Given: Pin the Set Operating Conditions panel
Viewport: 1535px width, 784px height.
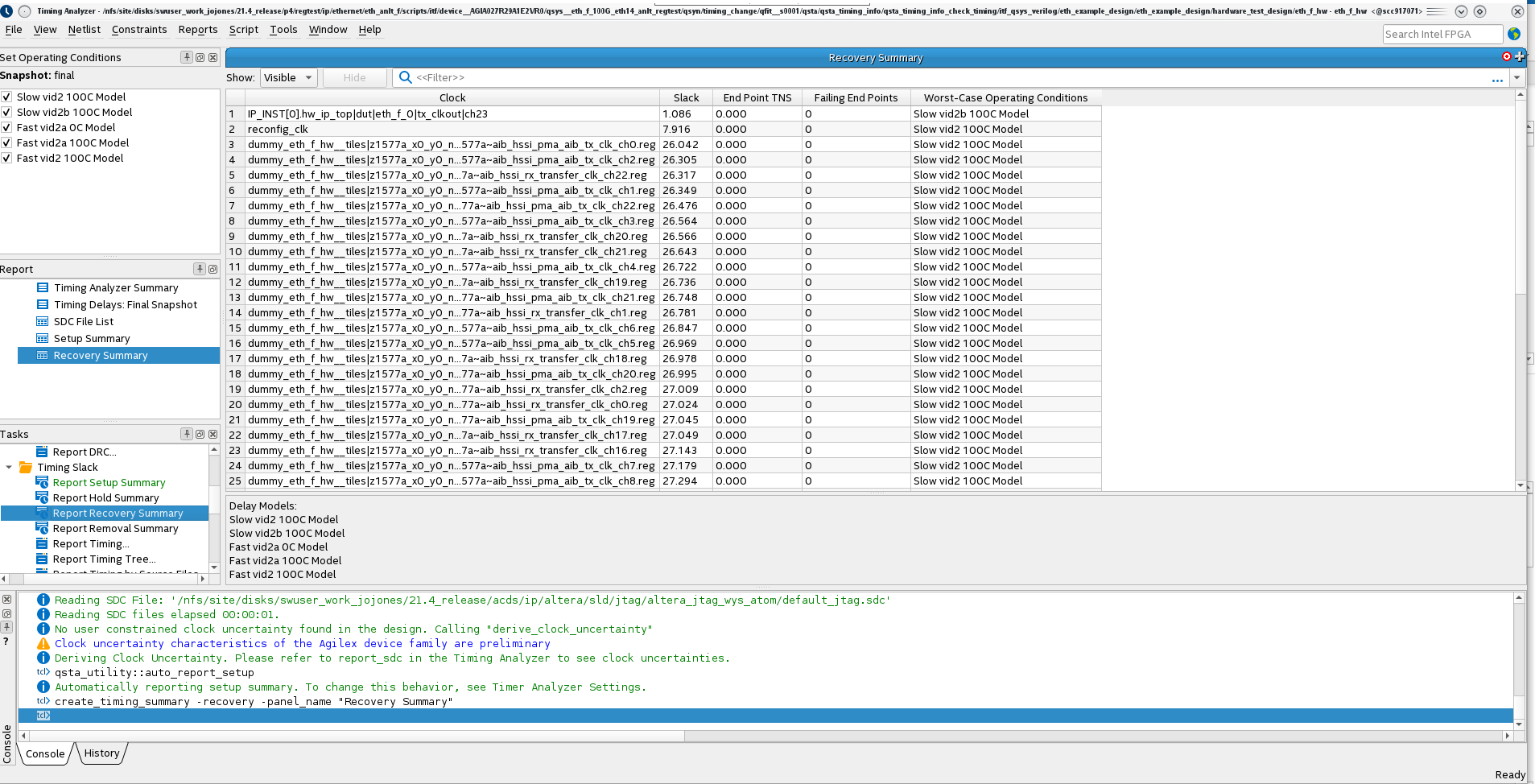Looking at the screenshot, I should tap(187, 57).
